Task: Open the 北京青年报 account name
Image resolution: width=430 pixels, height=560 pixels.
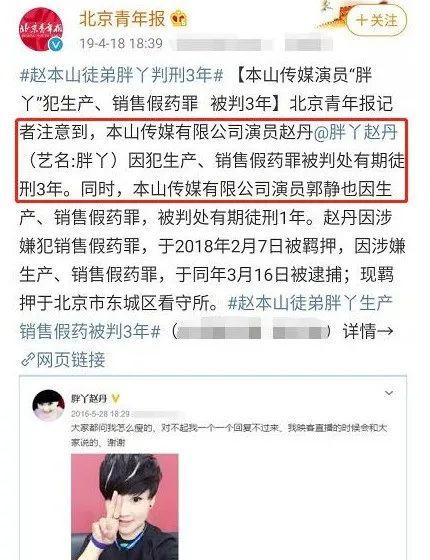Action: [122, 19]
